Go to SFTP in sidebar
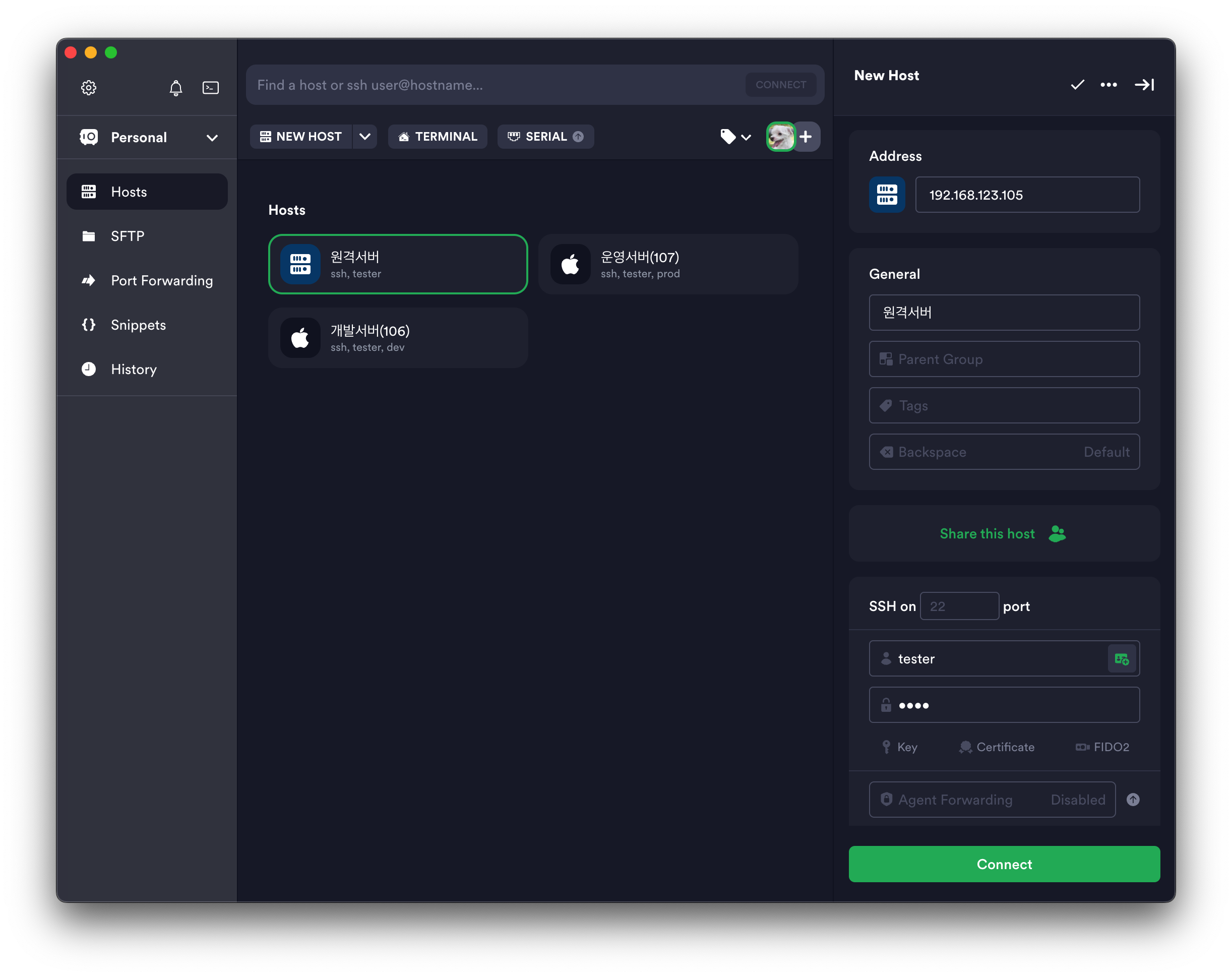Image resolution: width=1232 pixels, height=977 pixels. point(128,236)
